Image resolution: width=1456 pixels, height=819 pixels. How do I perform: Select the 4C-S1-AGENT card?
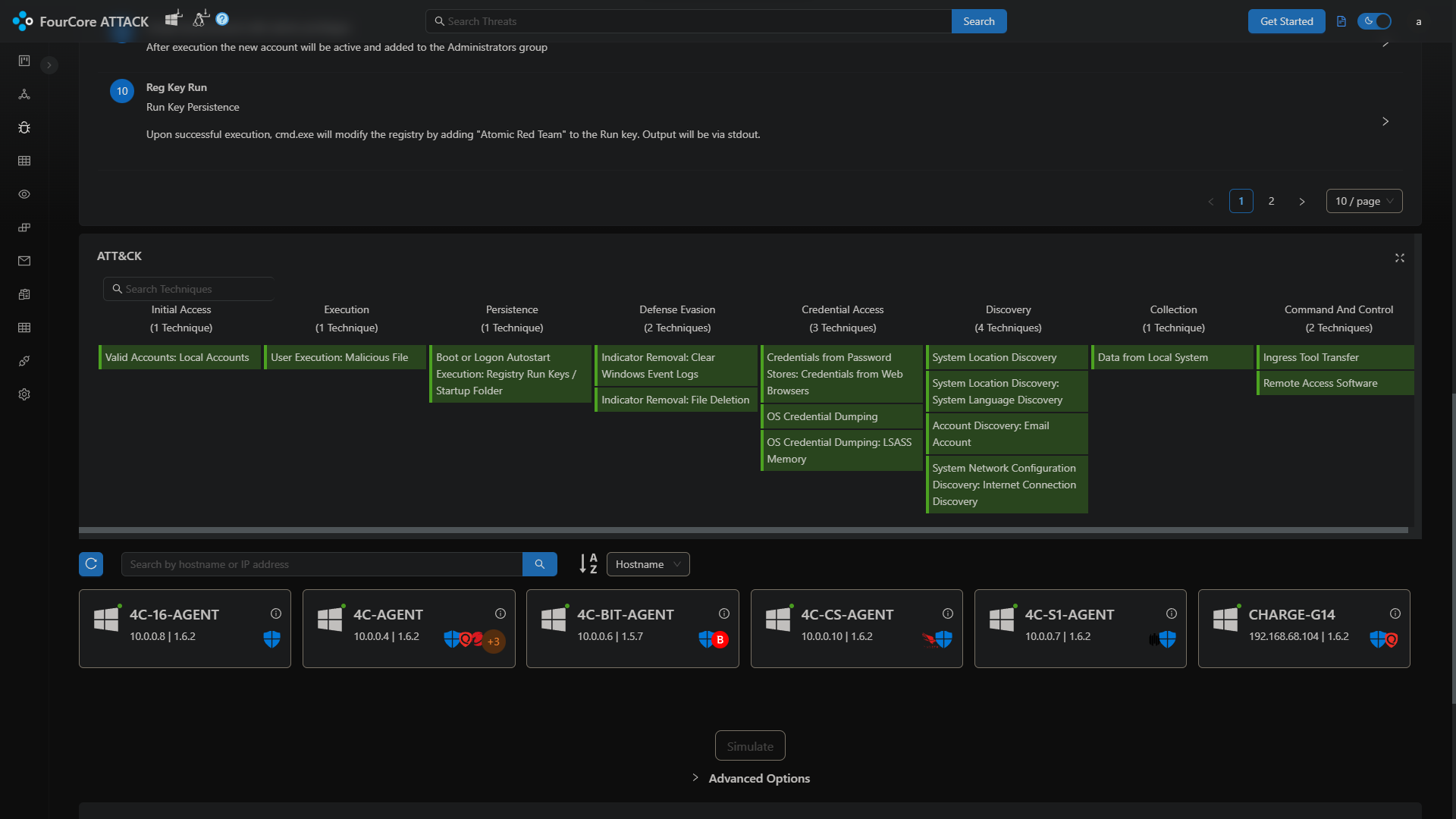click(1081, 629)
